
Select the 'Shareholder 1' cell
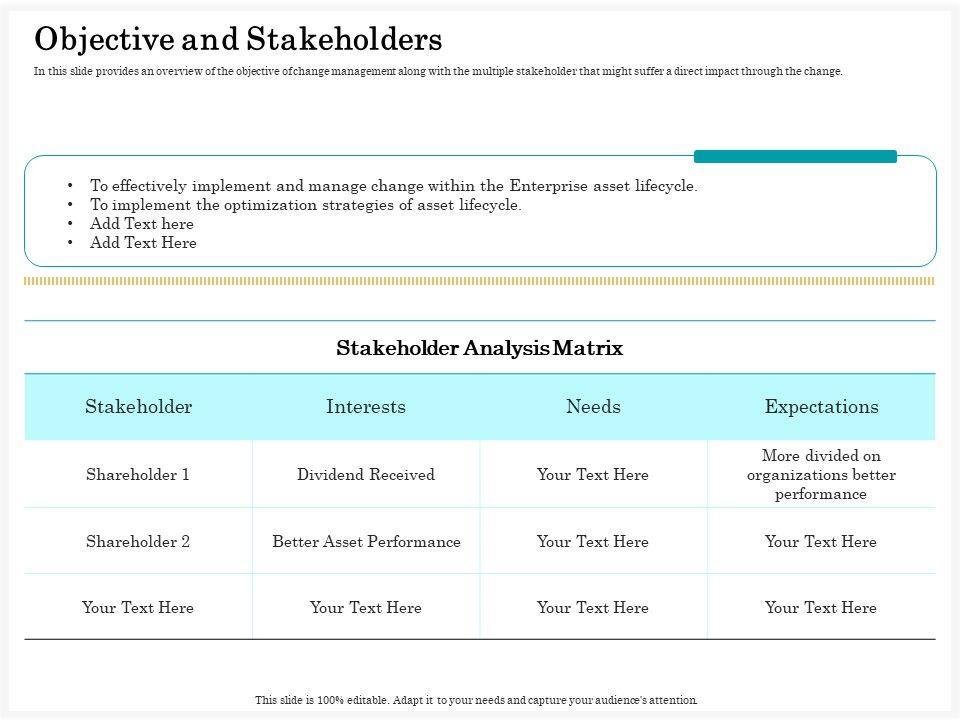138,475
